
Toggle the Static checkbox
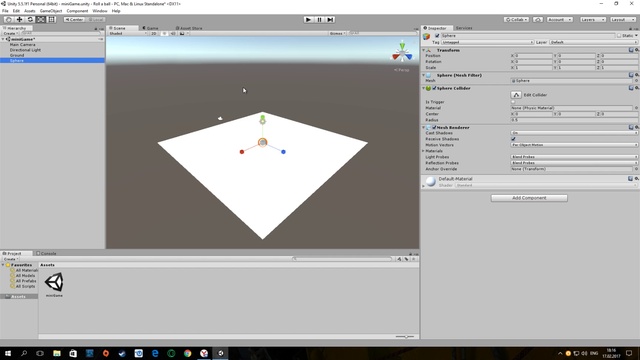(619, 36)
